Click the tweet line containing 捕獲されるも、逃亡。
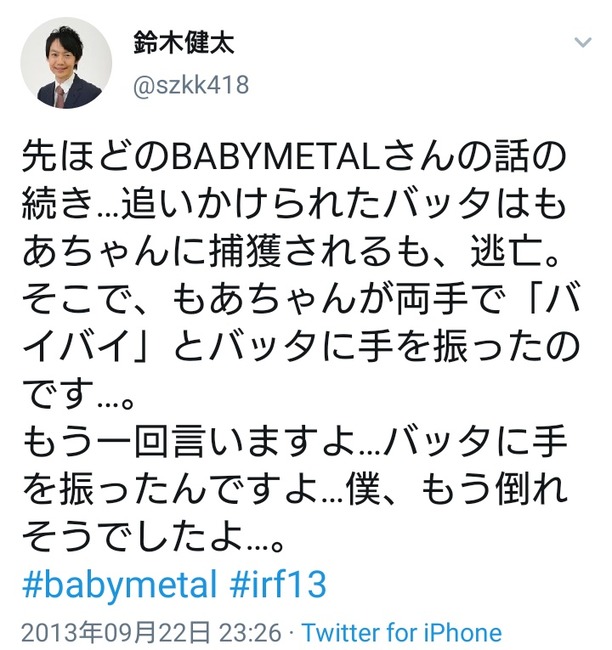 click(291, 251)
